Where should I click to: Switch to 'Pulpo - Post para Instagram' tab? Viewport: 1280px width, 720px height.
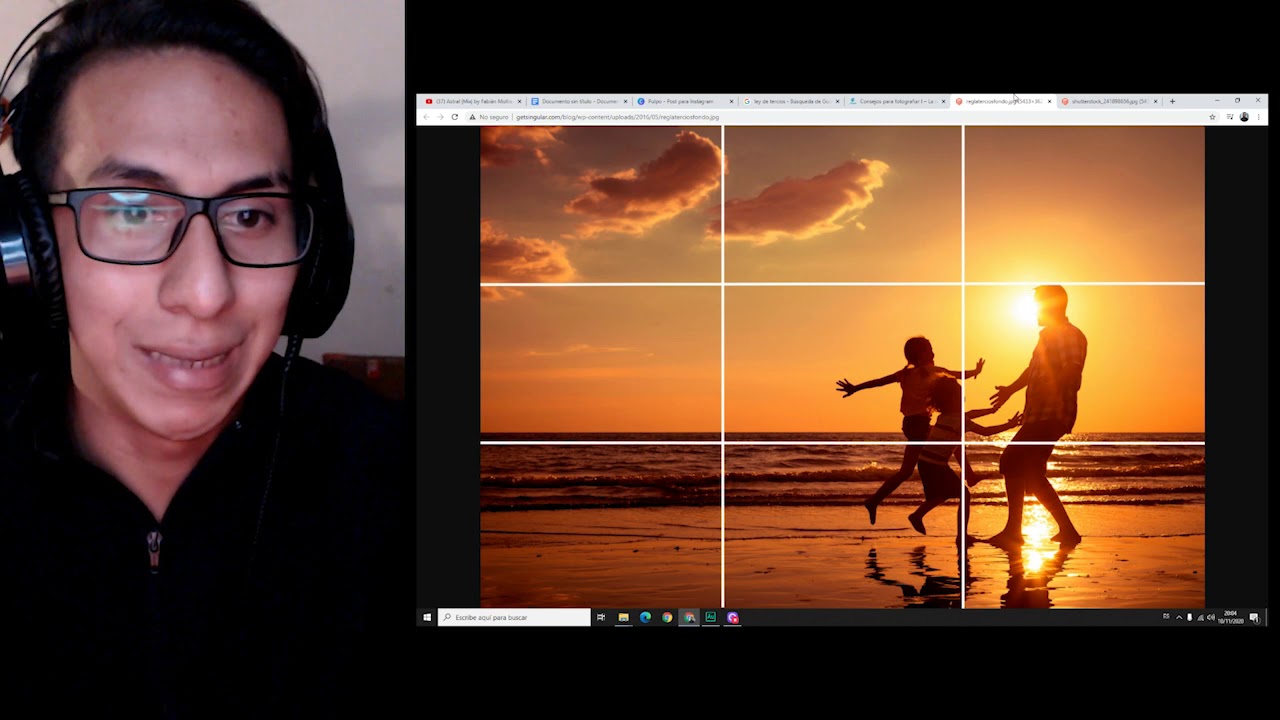[684, 101]
